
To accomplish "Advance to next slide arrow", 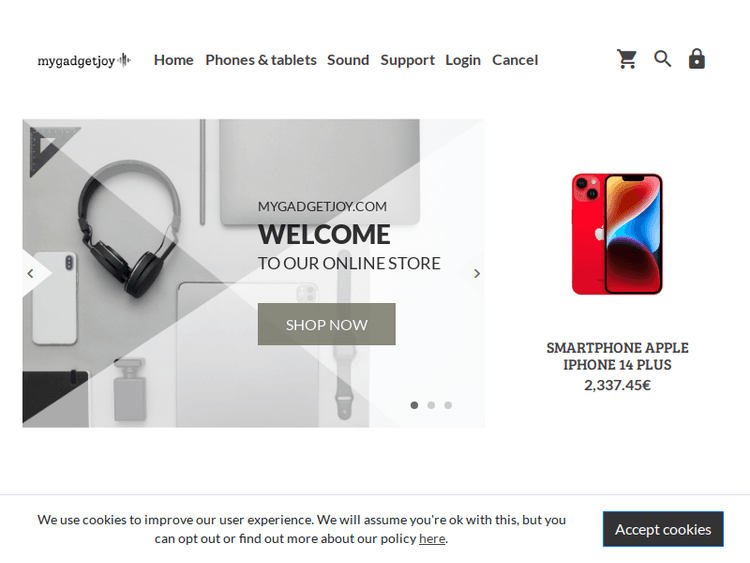I will pyautogui.click(x=476, y=274).
